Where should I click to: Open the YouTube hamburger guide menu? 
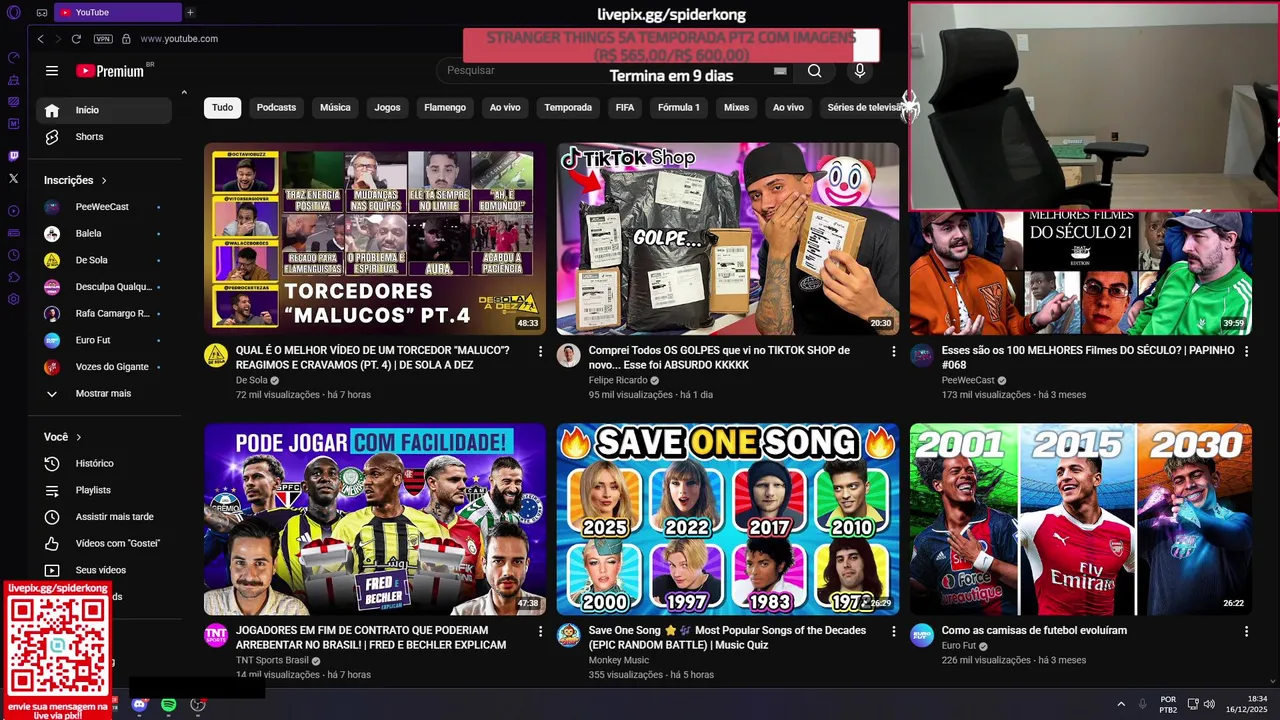tap(52, 71)
